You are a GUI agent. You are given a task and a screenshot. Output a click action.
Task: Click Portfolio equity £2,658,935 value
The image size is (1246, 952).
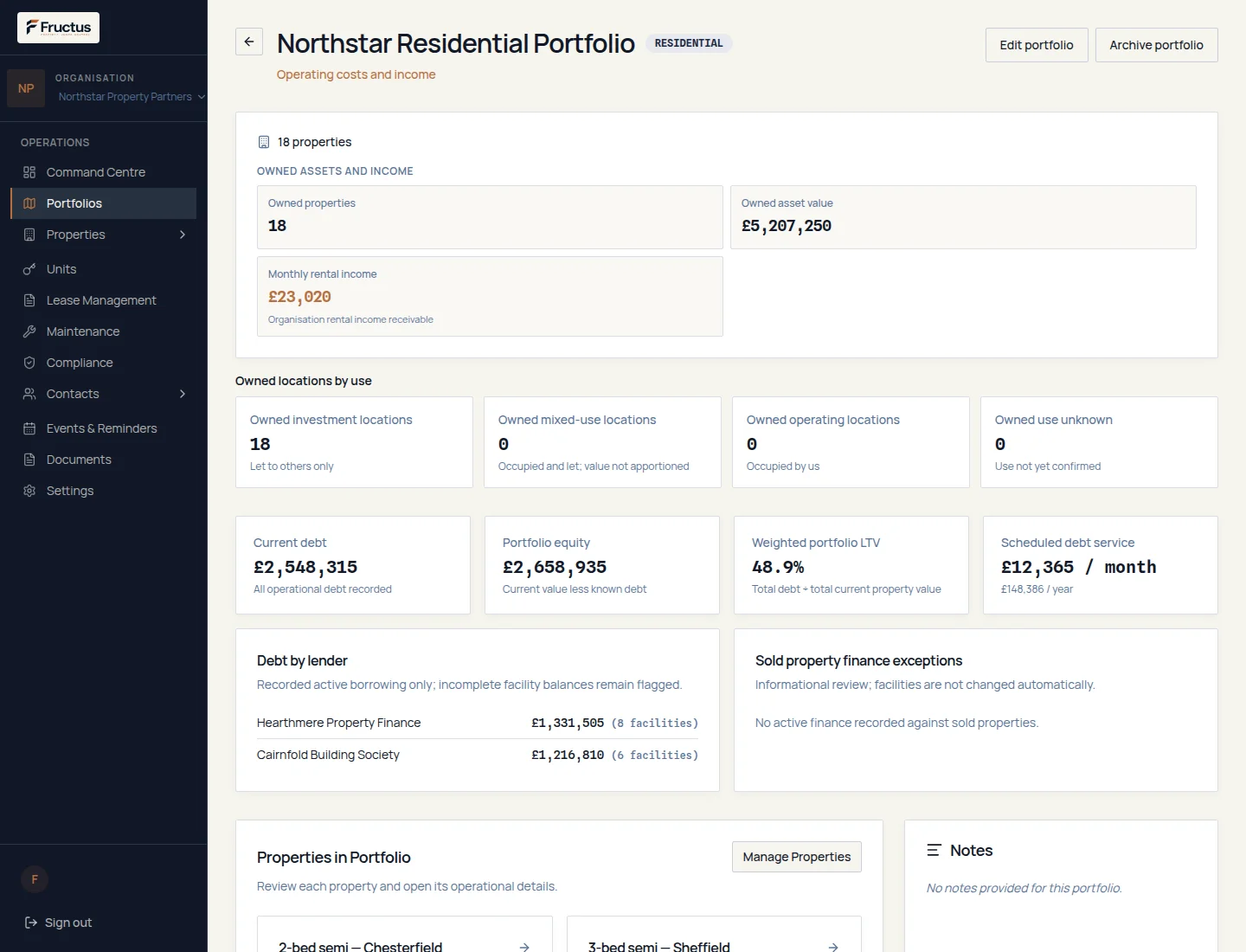tap(555, 567)
